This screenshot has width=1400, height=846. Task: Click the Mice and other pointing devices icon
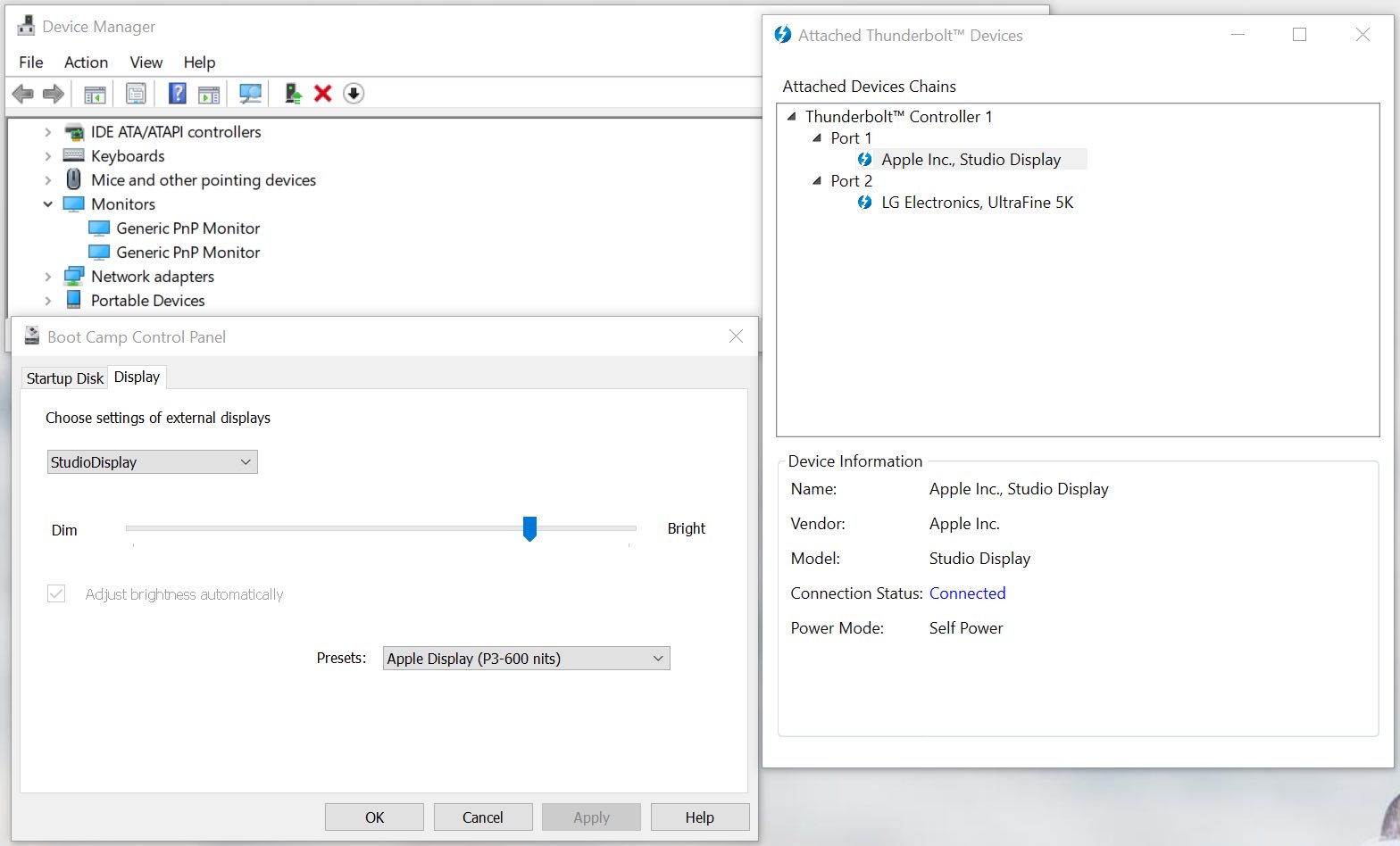(x=74, y=179)
